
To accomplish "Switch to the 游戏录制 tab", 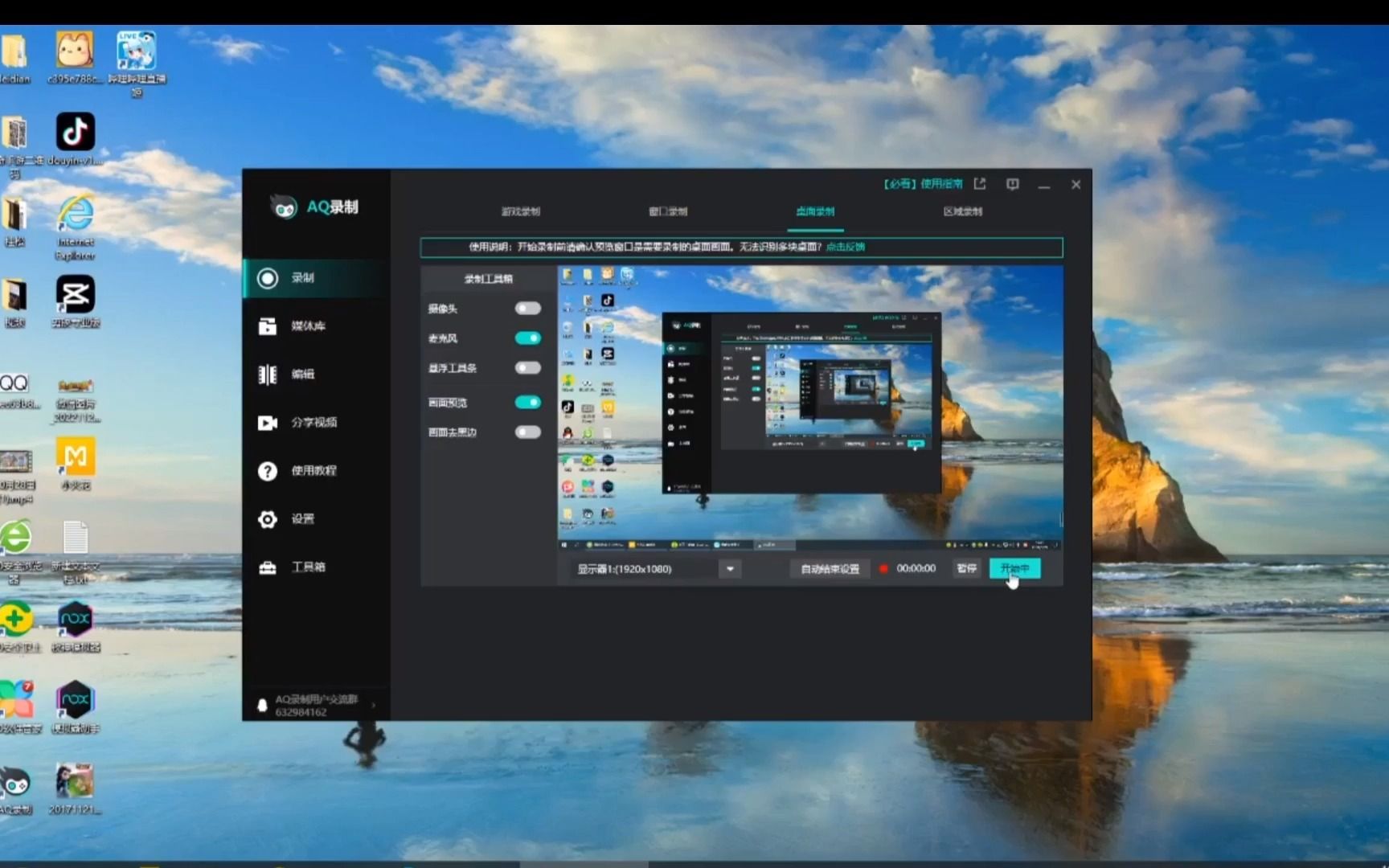I will (x=521, y=212).
